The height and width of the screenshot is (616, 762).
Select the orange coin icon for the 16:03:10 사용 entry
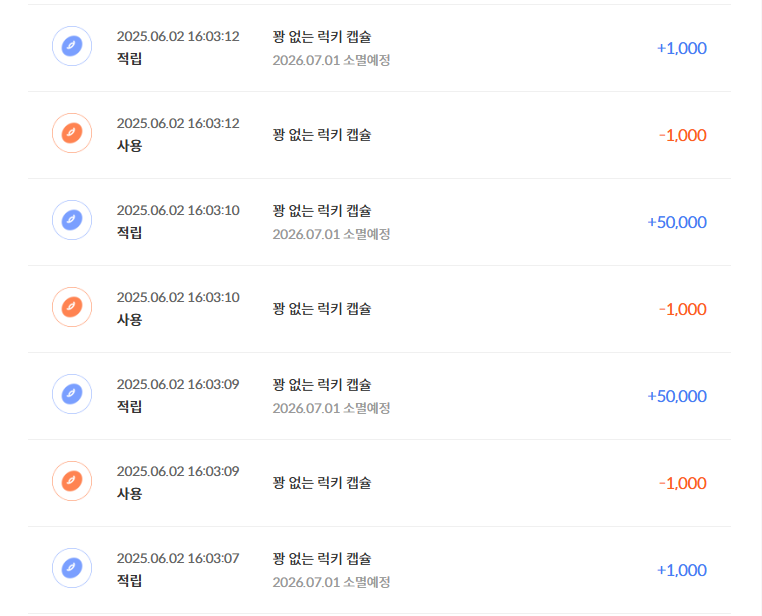[x=72, y=307]
